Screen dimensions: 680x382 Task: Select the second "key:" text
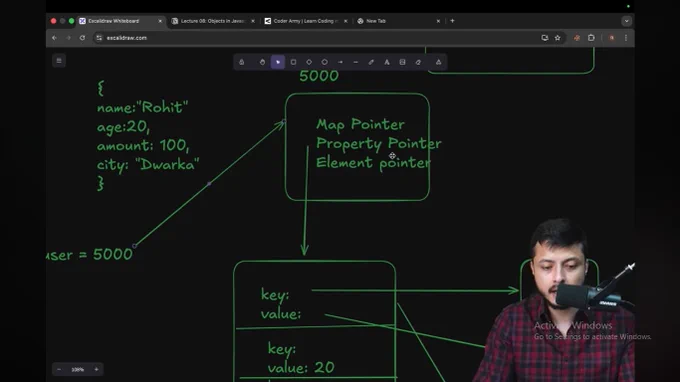(x=282, y=349)
